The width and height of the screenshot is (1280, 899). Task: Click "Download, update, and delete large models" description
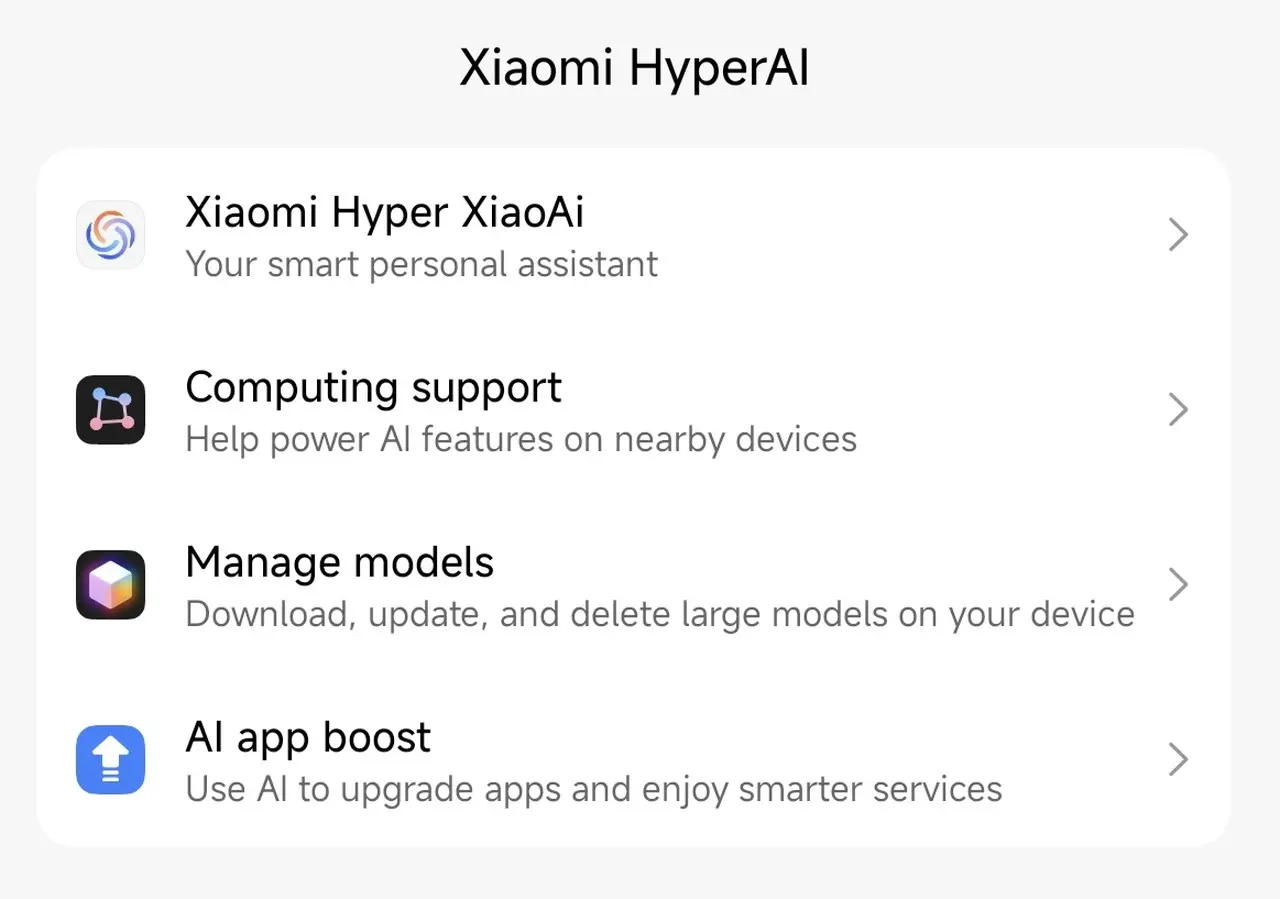click(x=660, y=614)
